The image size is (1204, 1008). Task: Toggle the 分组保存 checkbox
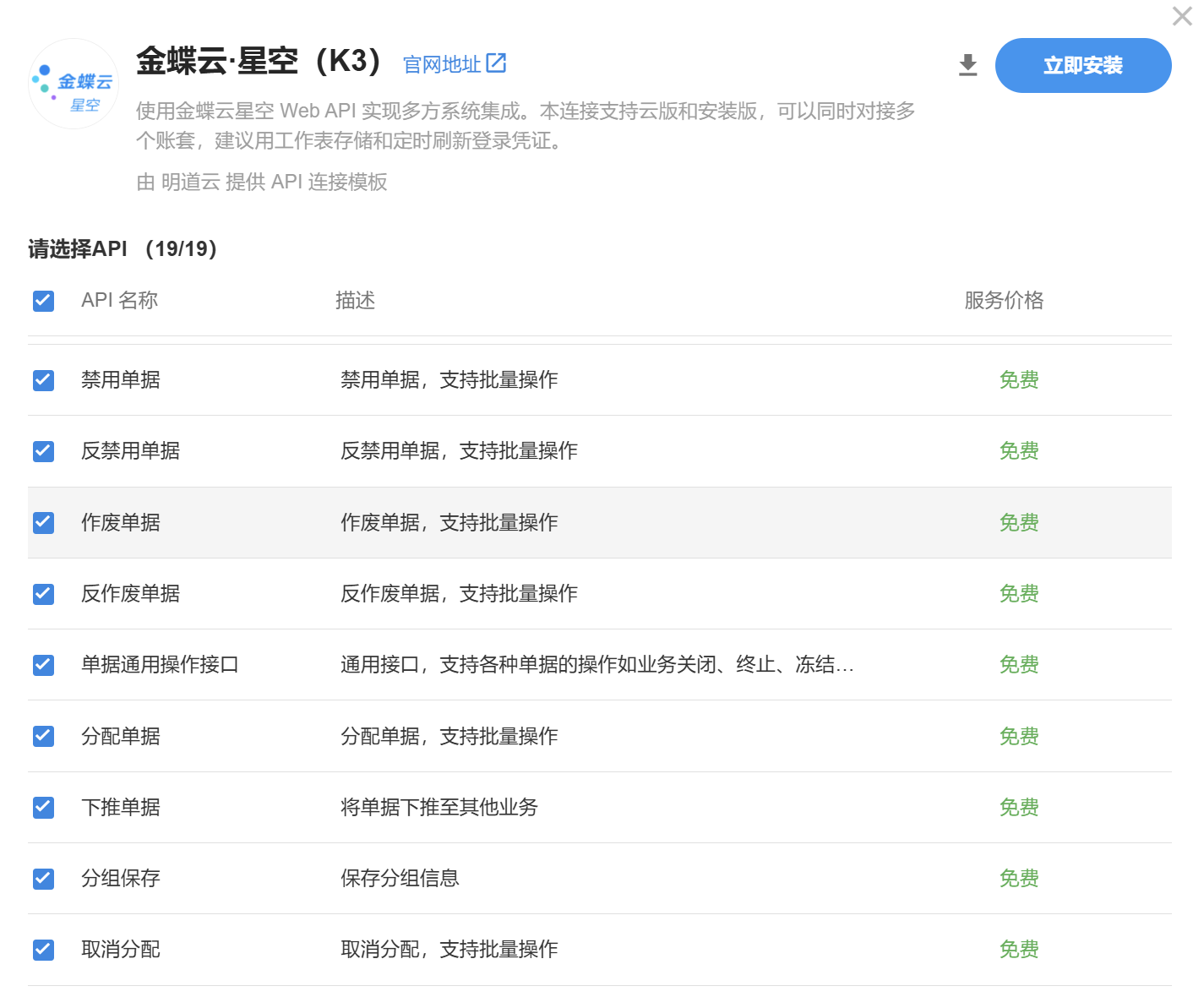point(43,879)
